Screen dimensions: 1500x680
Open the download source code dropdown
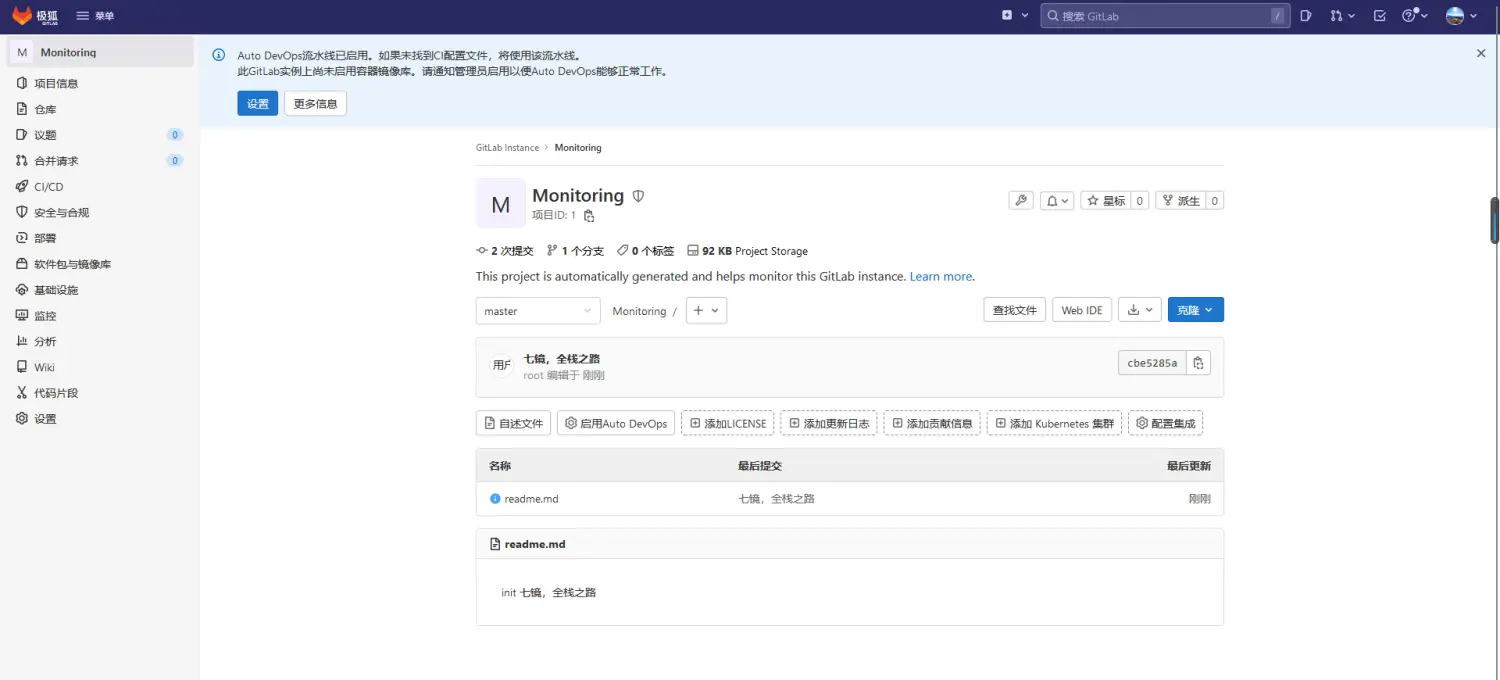[1140, 310]
